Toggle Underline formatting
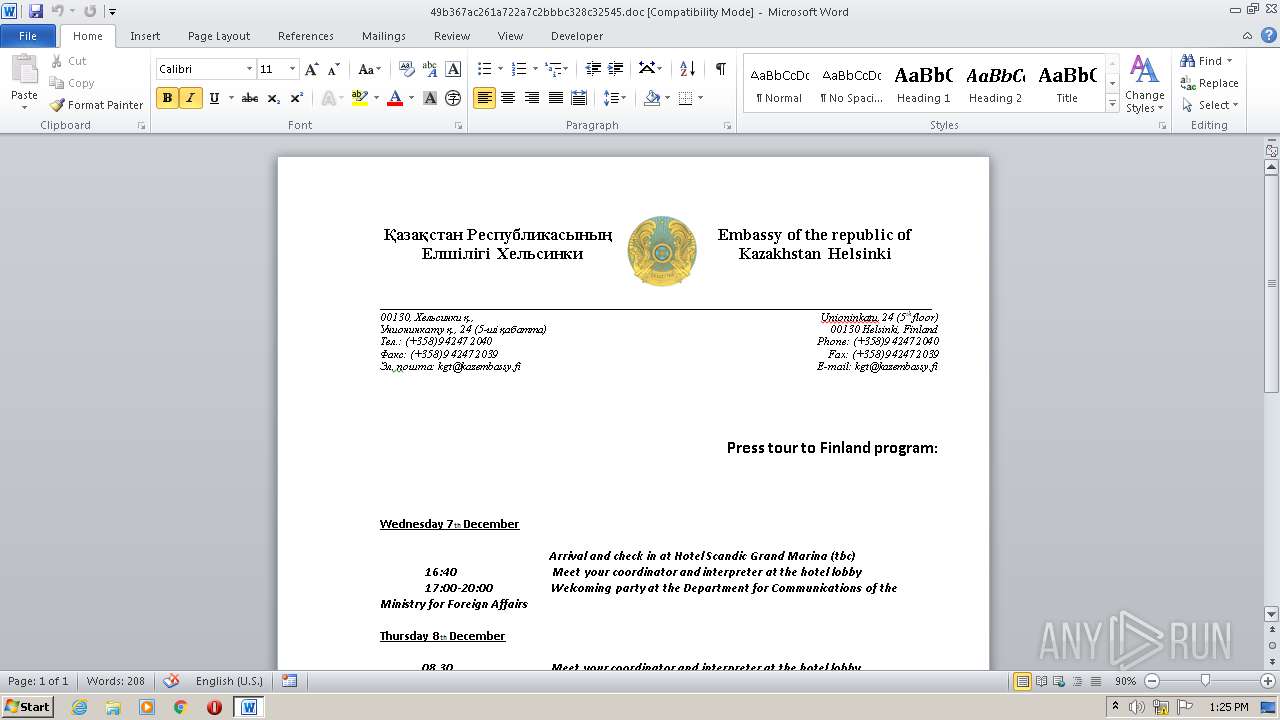Screen dimensions: 1280x720 click(x=213, y=98)
